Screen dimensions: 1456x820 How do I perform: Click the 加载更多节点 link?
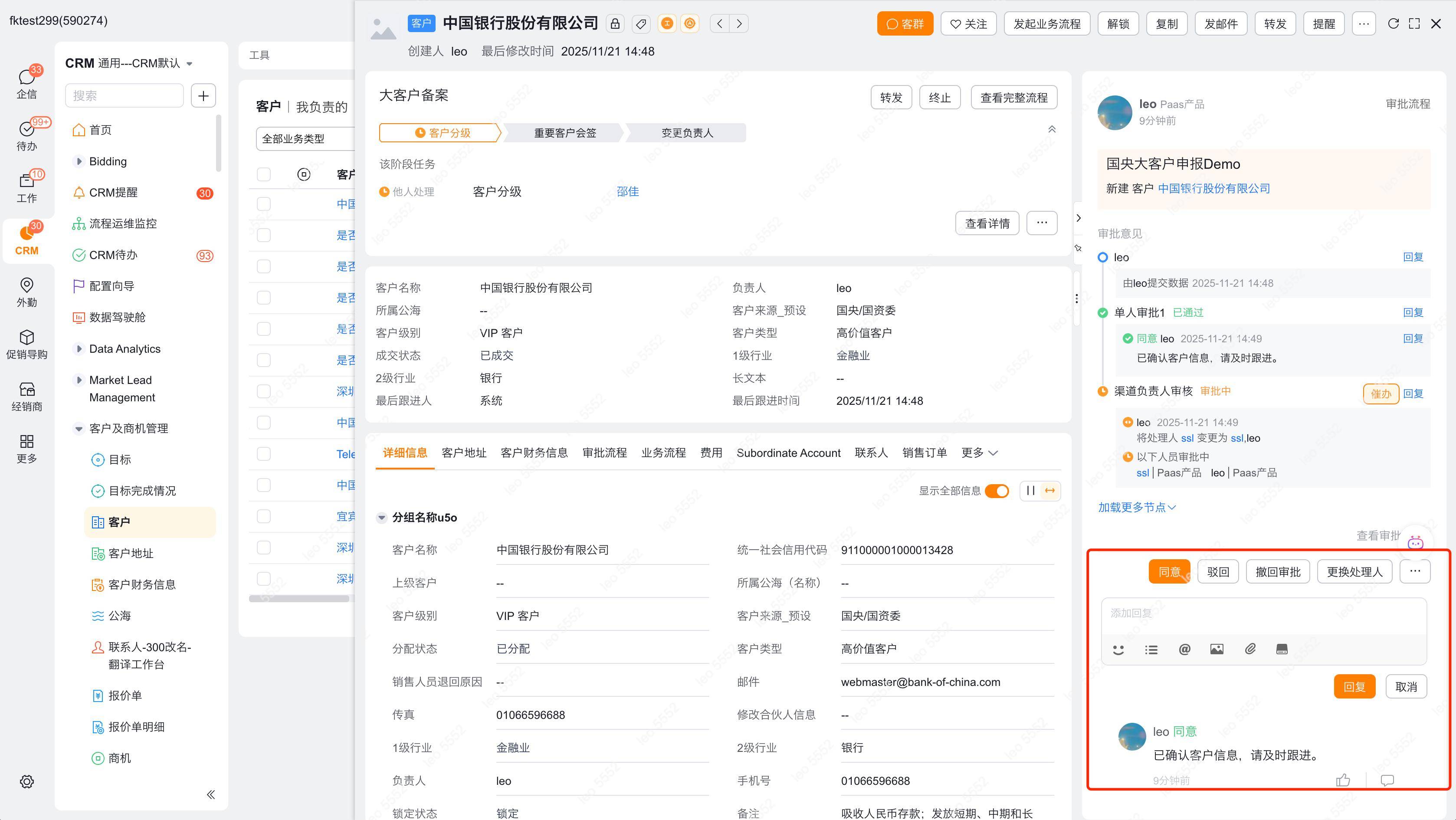1136,508
